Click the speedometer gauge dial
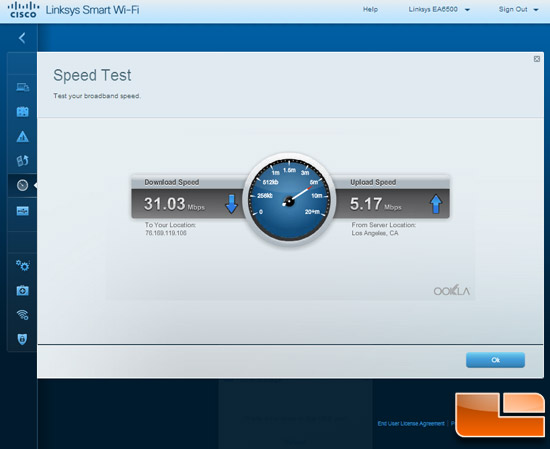The image size is (550, 449). click(x=289, y=200)
